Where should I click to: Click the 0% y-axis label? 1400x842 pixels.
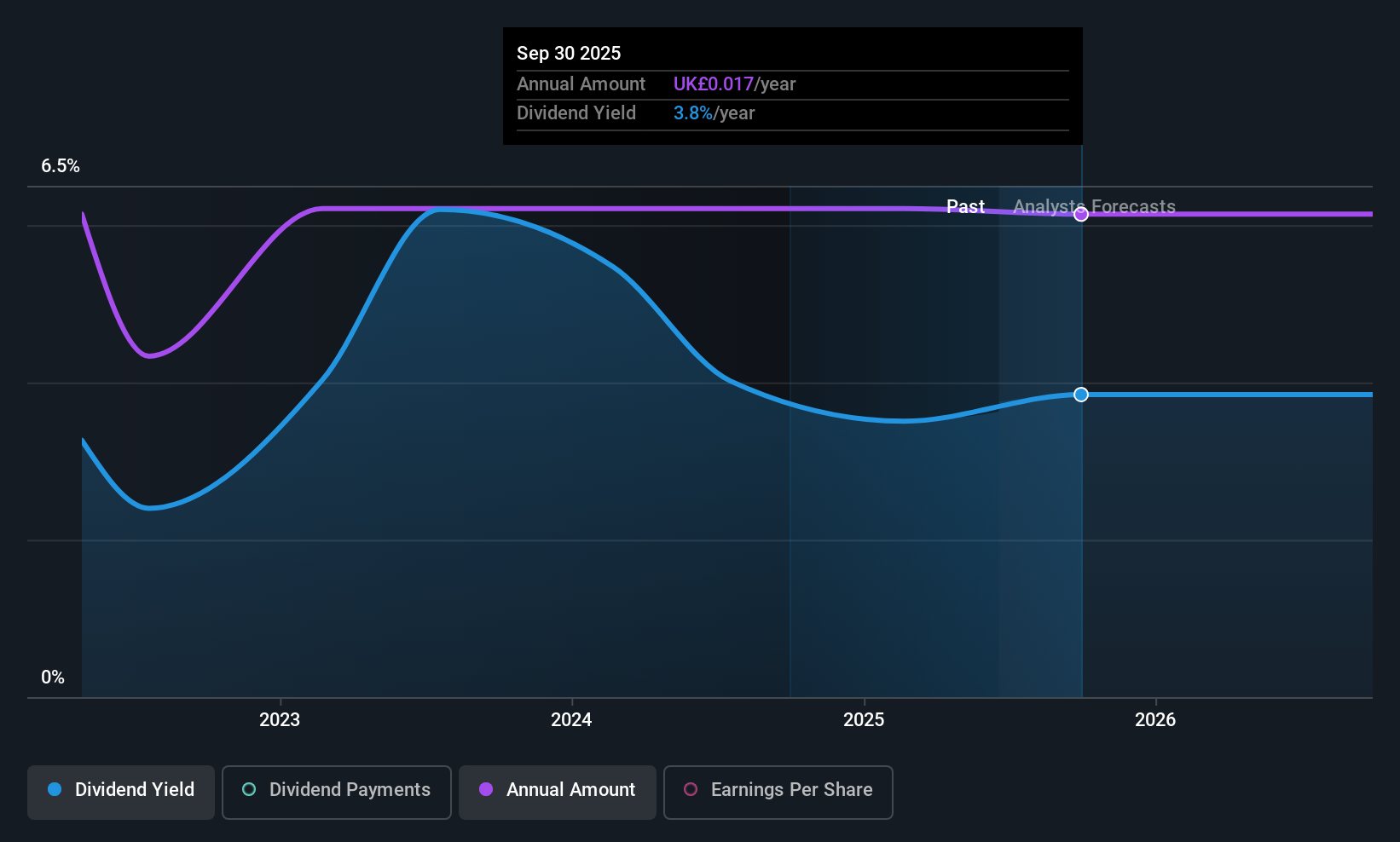53,678
